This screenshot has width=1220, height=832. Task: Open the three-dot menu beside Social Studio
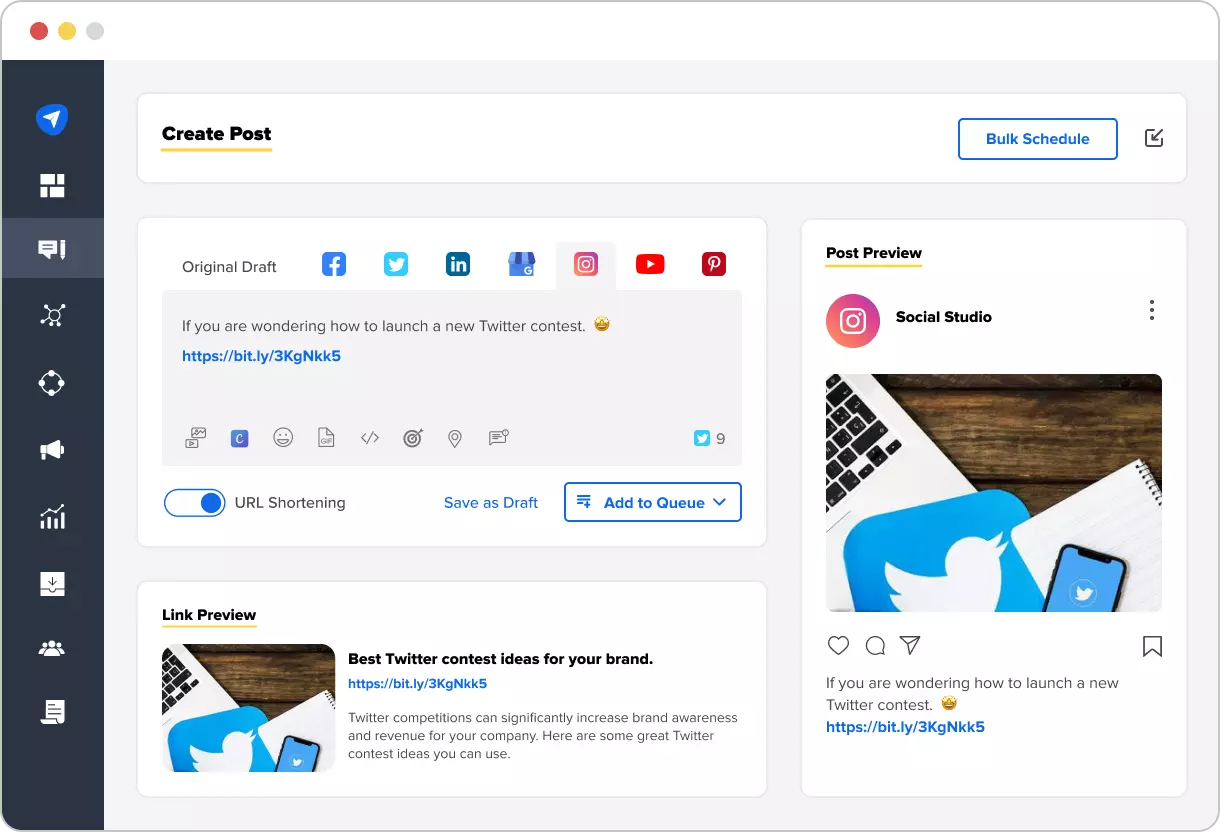pos(1152,310)
